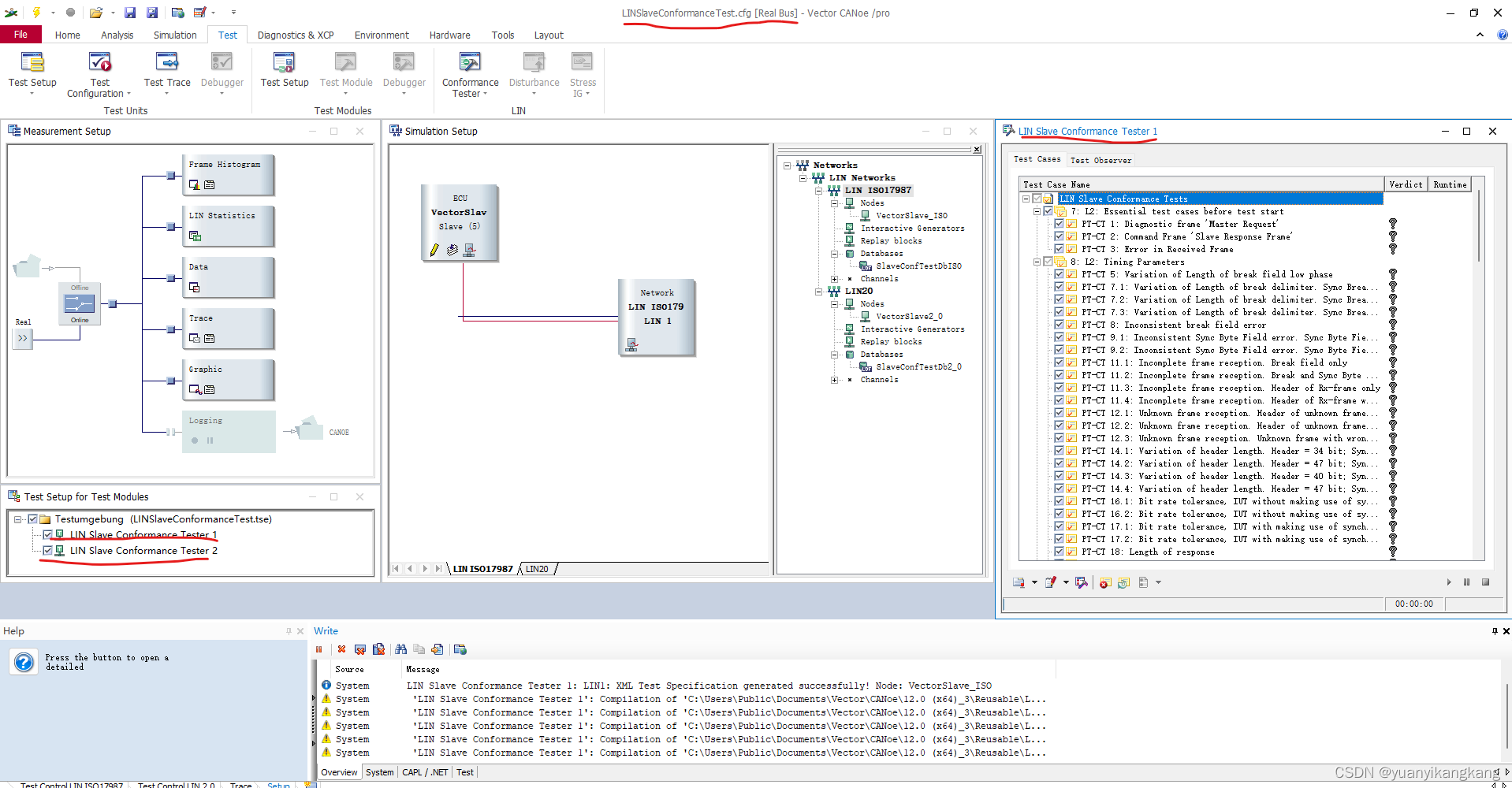Click the notepad with pencil icon in tester toolbar

pos(1050,582)
